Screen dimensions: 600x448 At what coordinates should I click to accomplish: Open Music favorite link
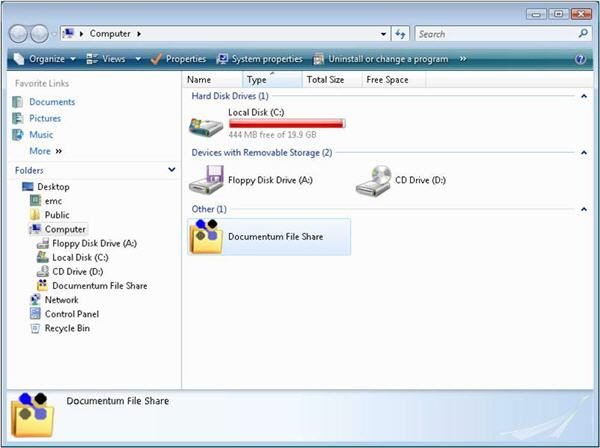pos(41,135)
